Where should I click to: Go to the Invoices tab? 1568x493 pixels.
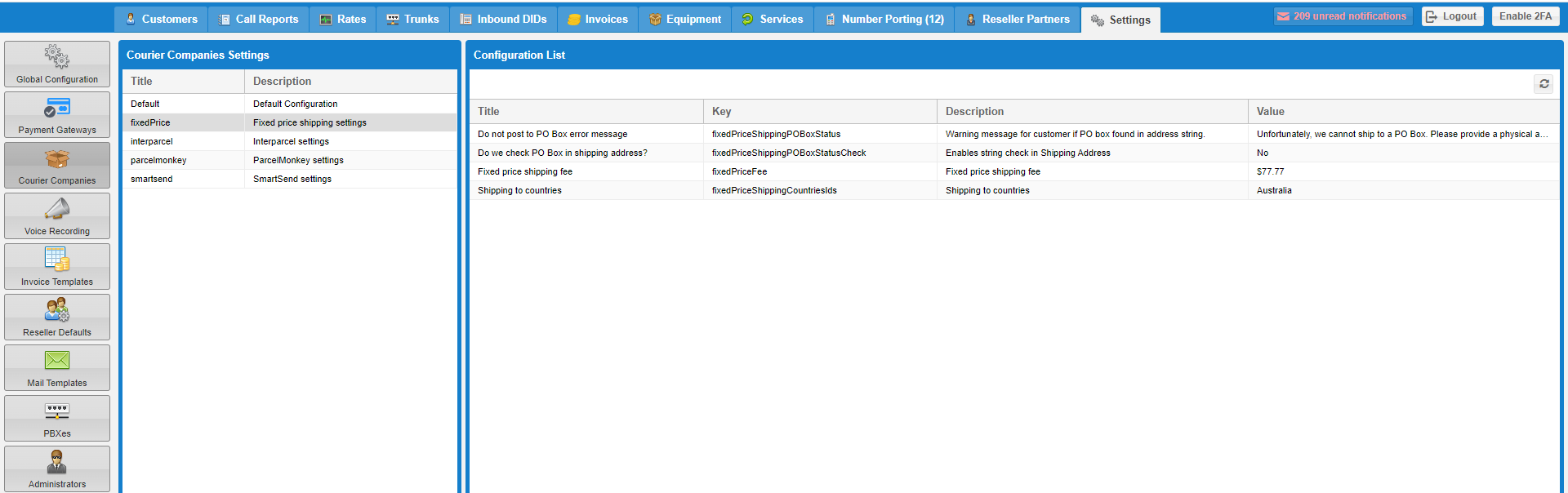pos(598,19)
